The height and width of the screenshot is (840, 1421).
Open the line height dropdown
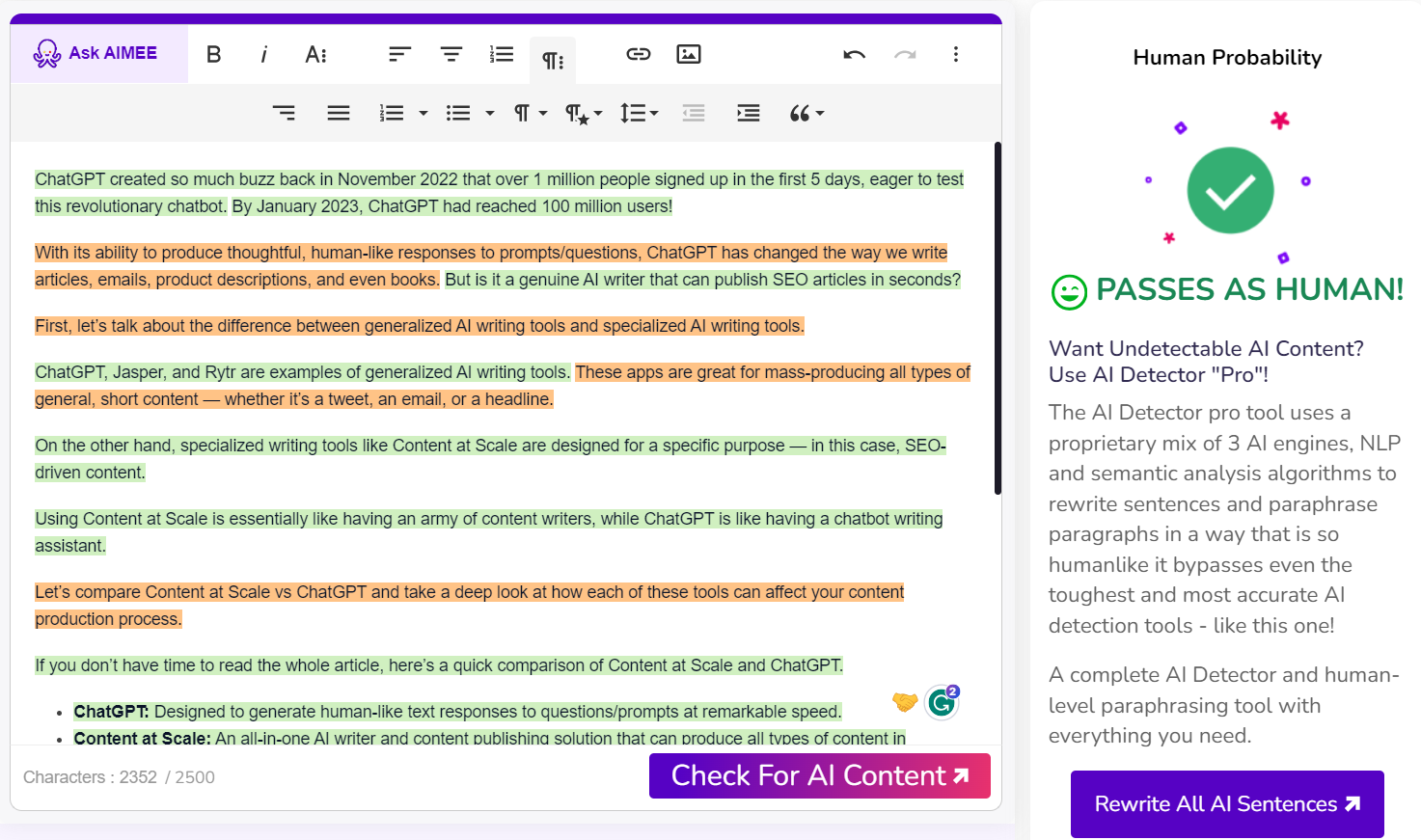pos(639,114)
